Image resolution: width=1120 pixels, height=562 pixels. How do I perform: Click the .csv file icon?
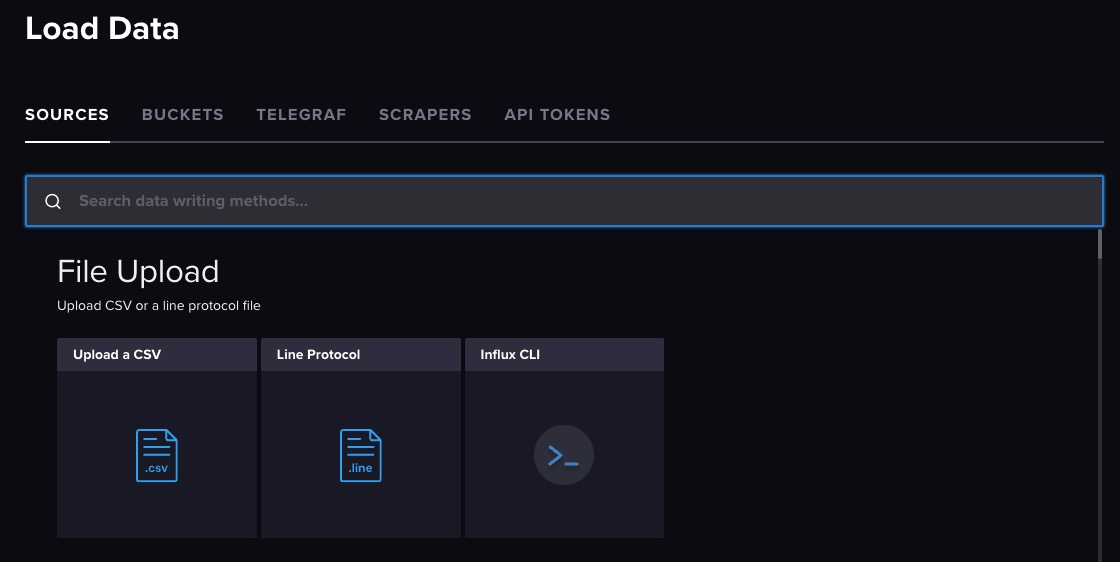click(156, 455)
